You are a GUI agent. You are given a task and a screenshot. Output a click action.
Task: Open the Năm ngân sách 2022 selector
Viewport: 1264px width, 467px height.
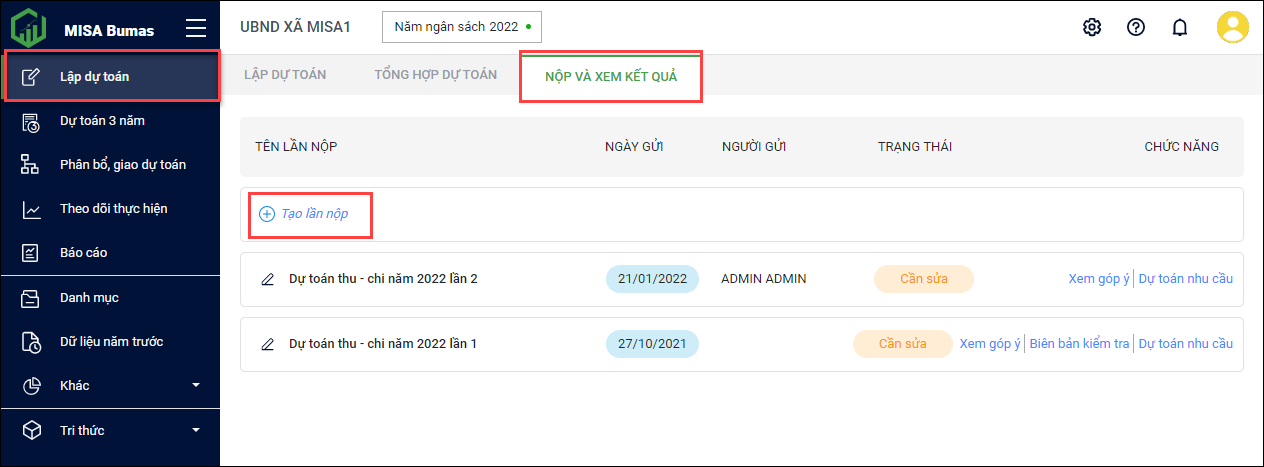pos(461,27)
